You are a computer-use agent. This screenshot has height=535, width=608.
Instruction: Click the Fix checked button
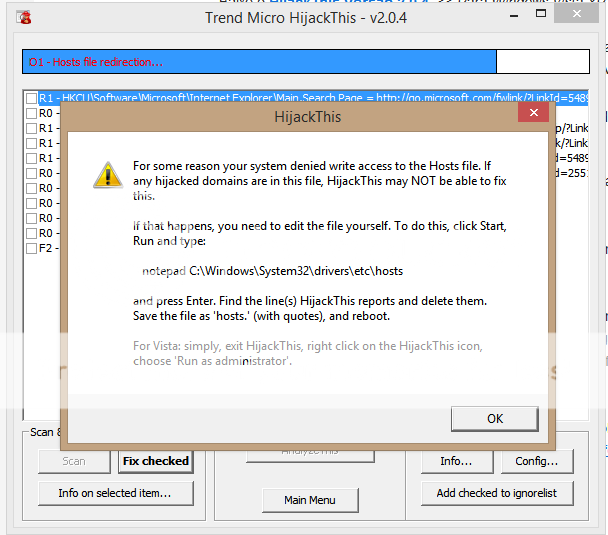click(x=155, y=461)
